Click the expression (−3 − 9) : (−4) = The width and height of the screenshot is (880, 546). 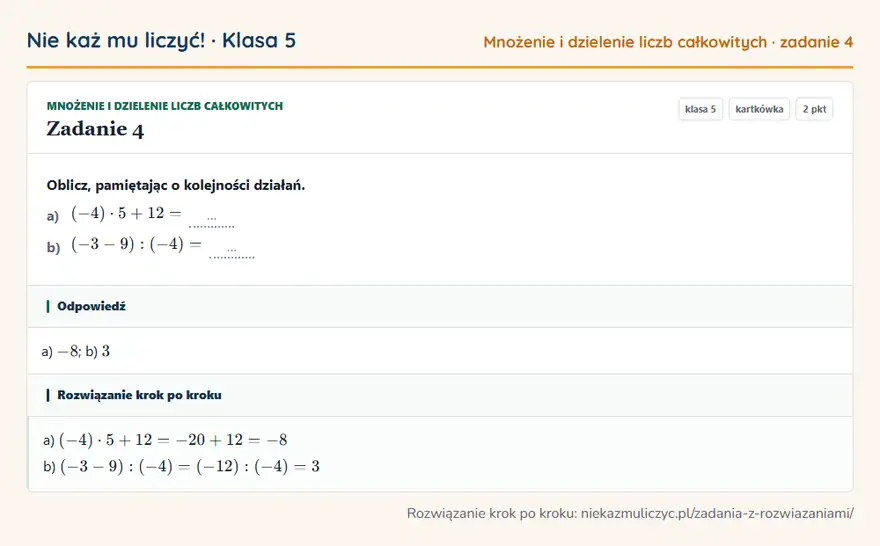click(136, 245)
